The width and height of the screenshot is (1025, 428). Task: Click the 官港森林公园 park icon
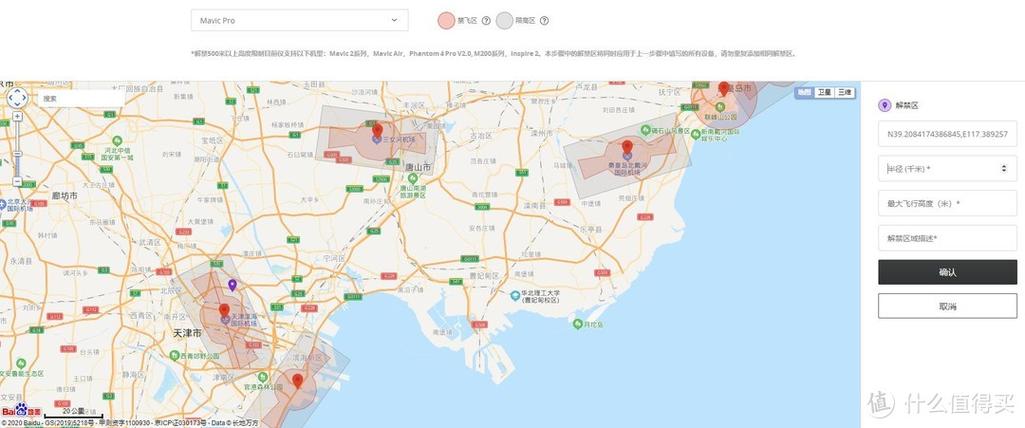(262, 377)
